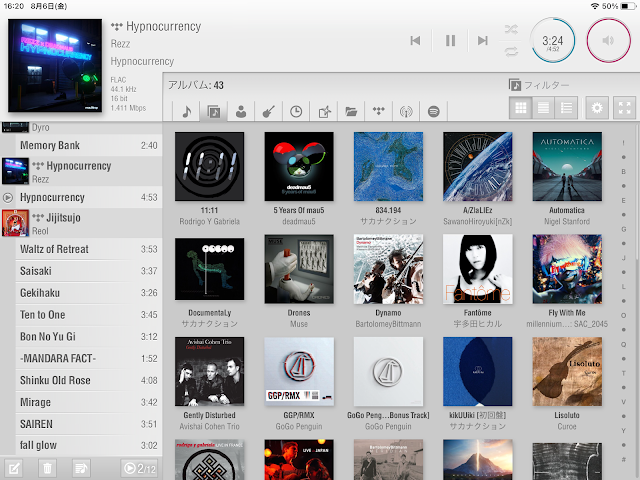Open the Gently Disturbed album cover
This screenshot has width=640, height=480.
(x=209, y=371)
